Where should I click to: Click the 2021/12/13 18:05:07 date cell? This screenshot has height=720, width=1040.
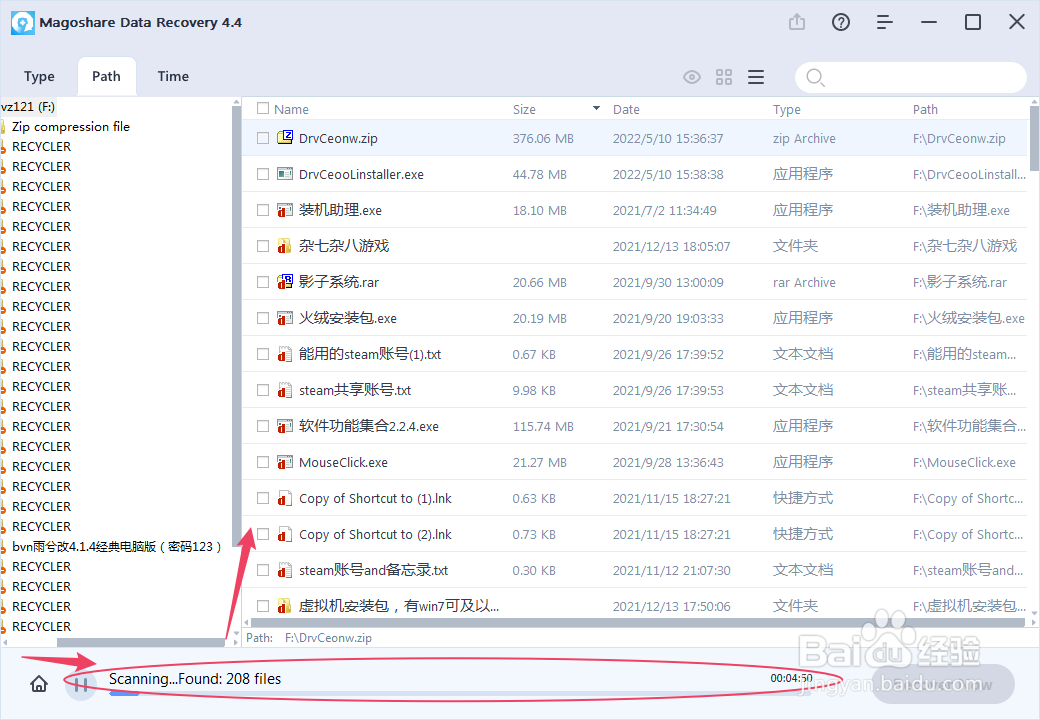pos(671,247)
